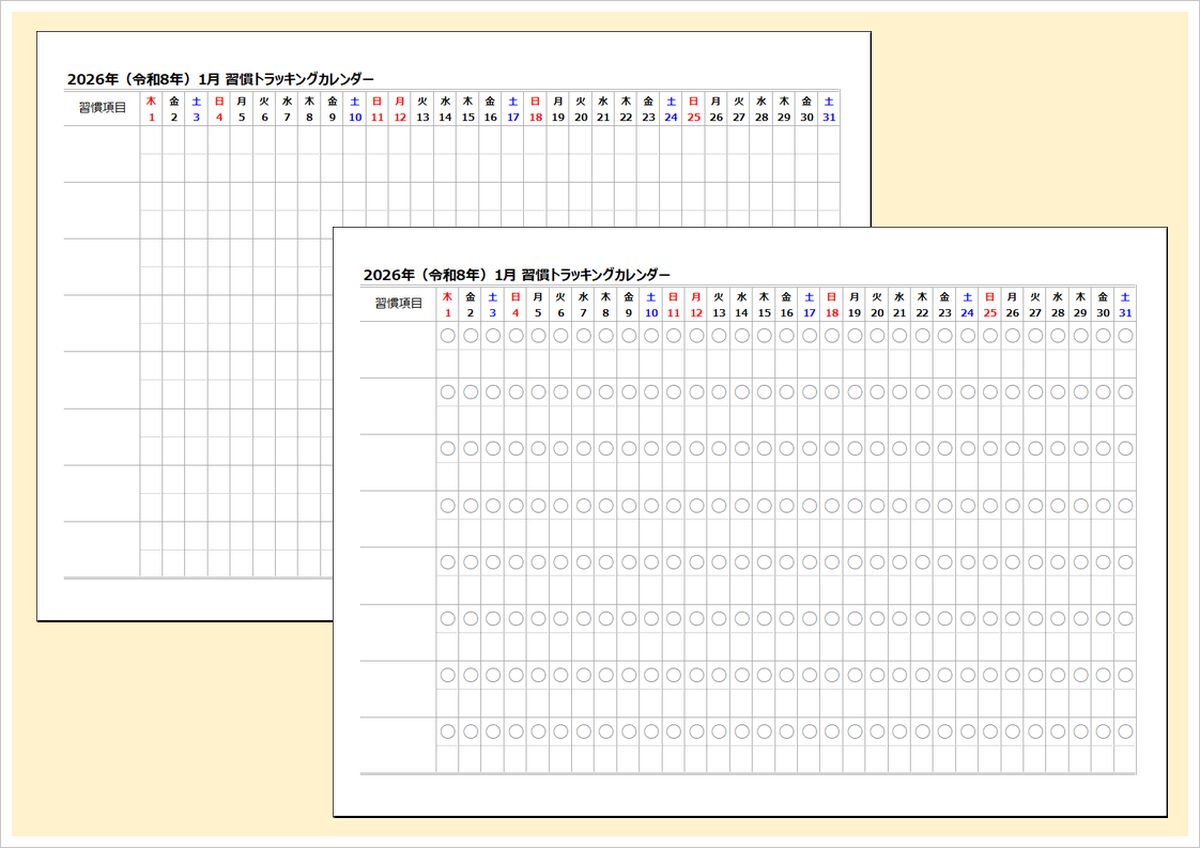Mark the circle under January 10 second row
This screenshot has width=1200, height=848.
pos(650,391)
